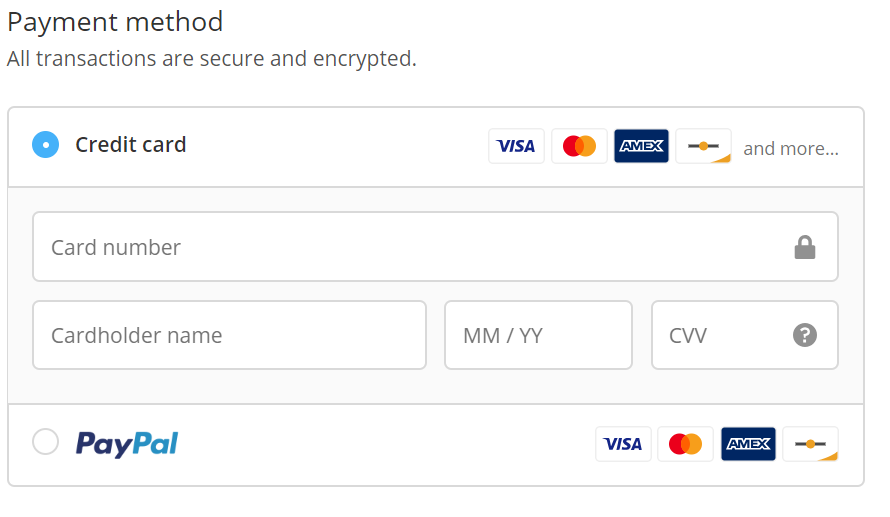Click the padlock icon in Card number field

pyautogui.click(x=804, y=247)
